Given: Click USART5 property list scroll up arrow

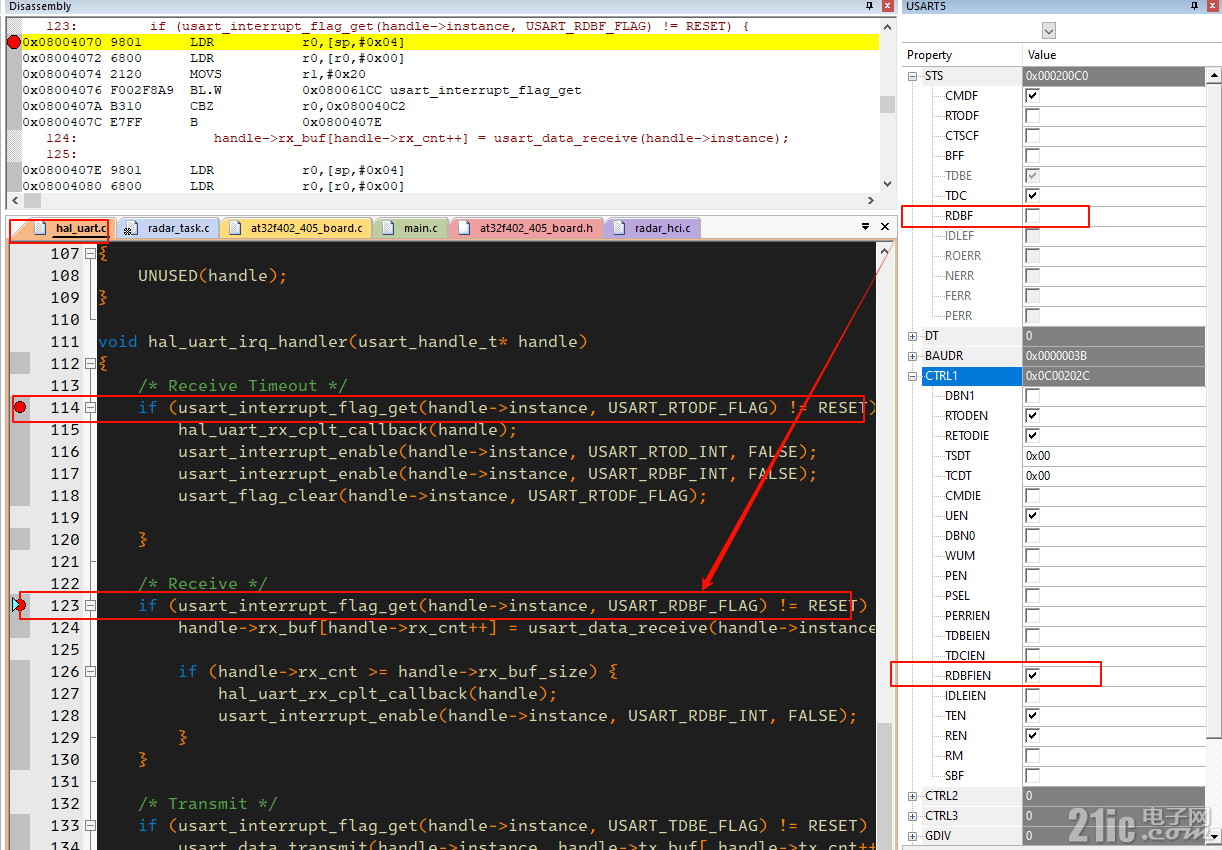Looking at the screenshot, I should tap(1214, 74).
